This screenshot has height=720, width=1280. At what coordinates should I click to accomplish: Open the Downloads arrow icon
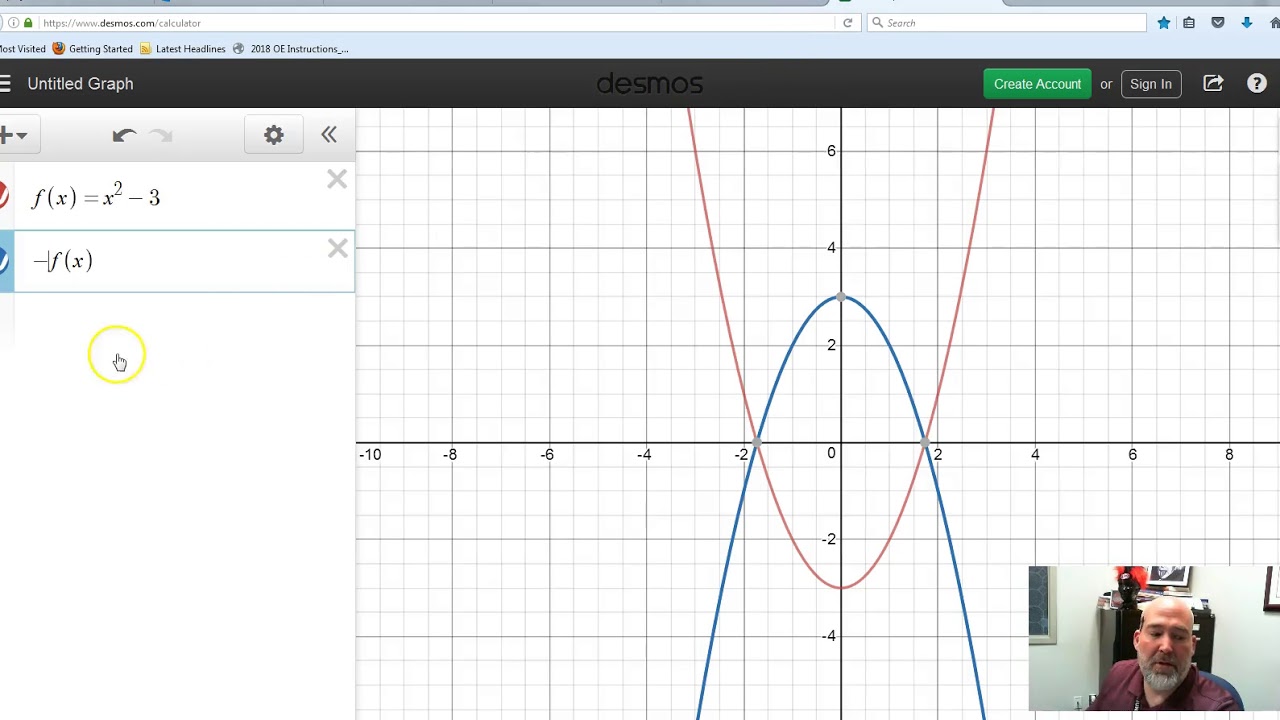point(1247,23)
